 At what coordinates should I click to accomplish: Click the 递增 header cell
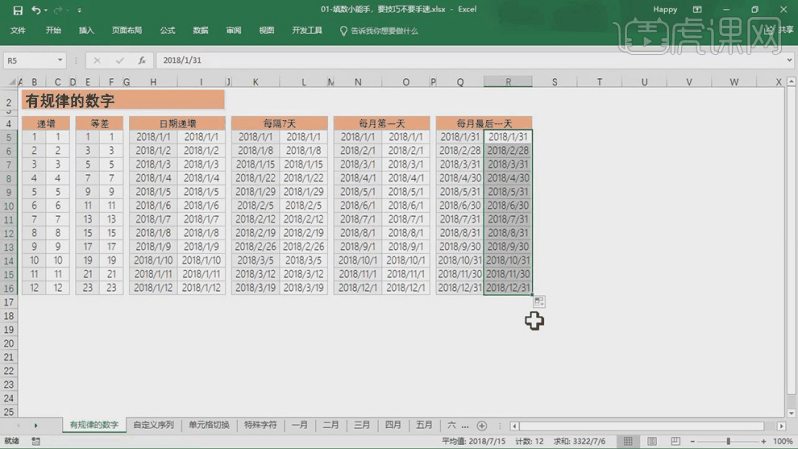(46, 123)
